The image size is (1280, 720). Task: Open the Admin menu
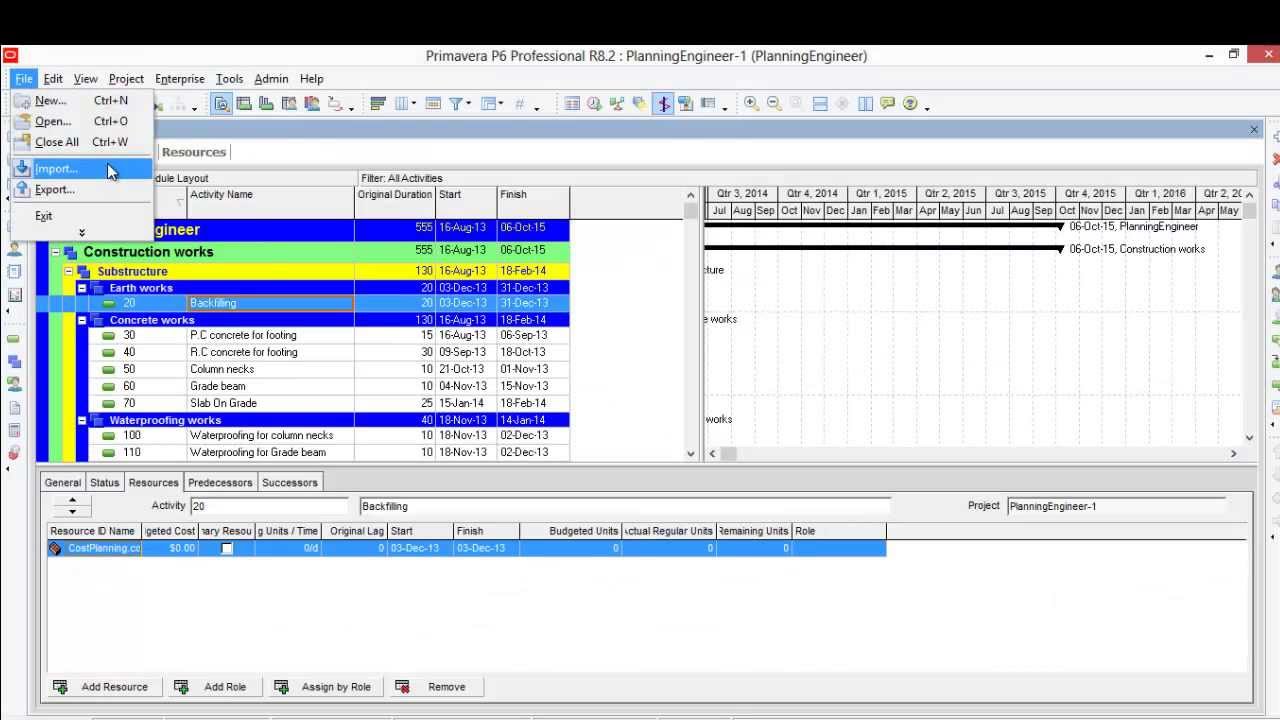point(271,79)
